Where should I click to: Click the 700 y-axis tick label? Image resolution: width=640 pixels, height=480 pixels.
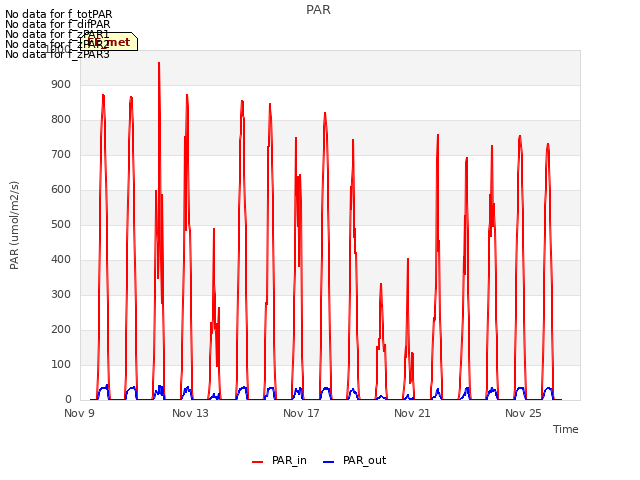[x=61, y=155]
